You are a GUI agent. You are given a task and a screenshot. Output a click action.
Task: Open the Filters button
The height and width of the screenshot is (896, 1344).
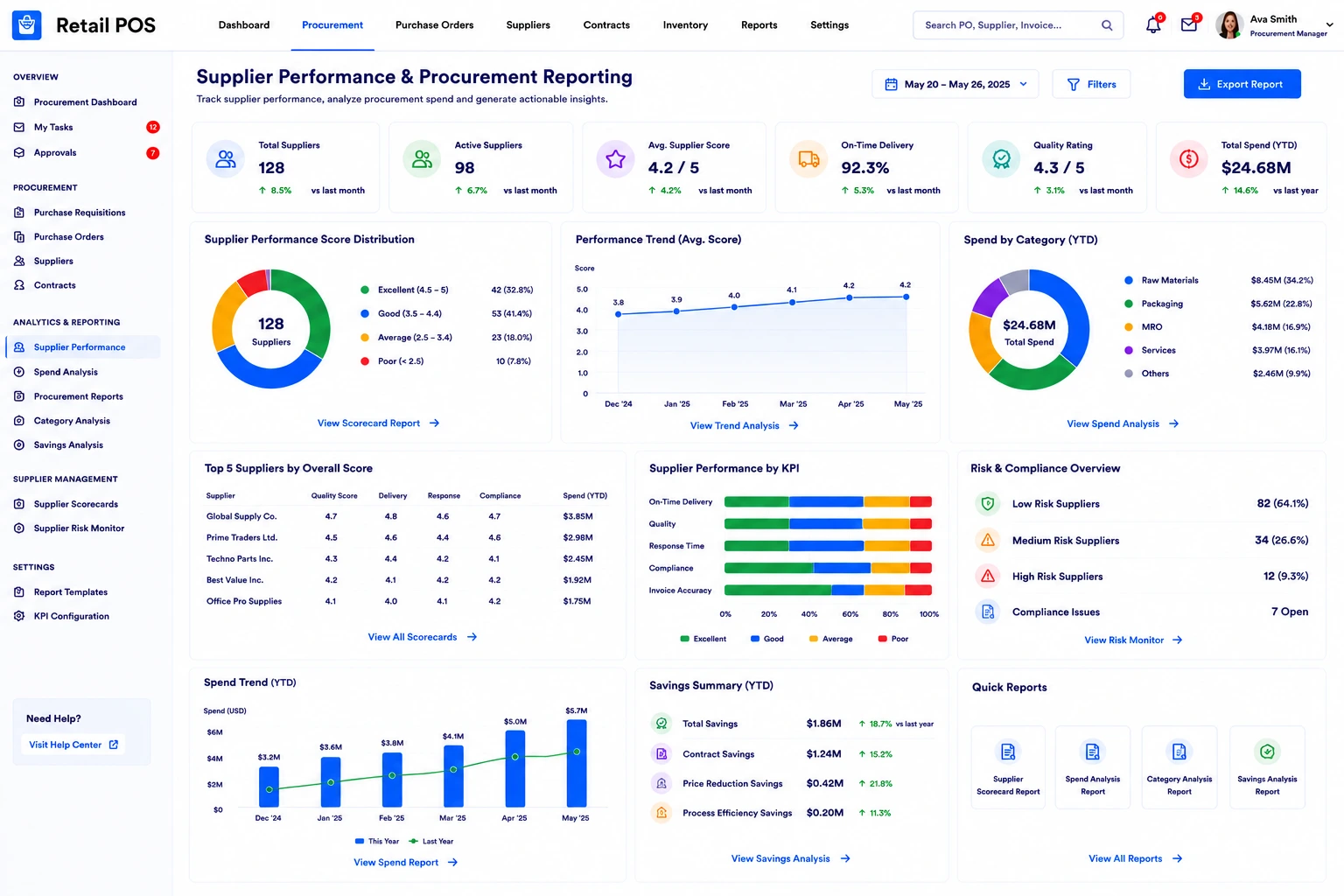click(x=1091, y=84)
